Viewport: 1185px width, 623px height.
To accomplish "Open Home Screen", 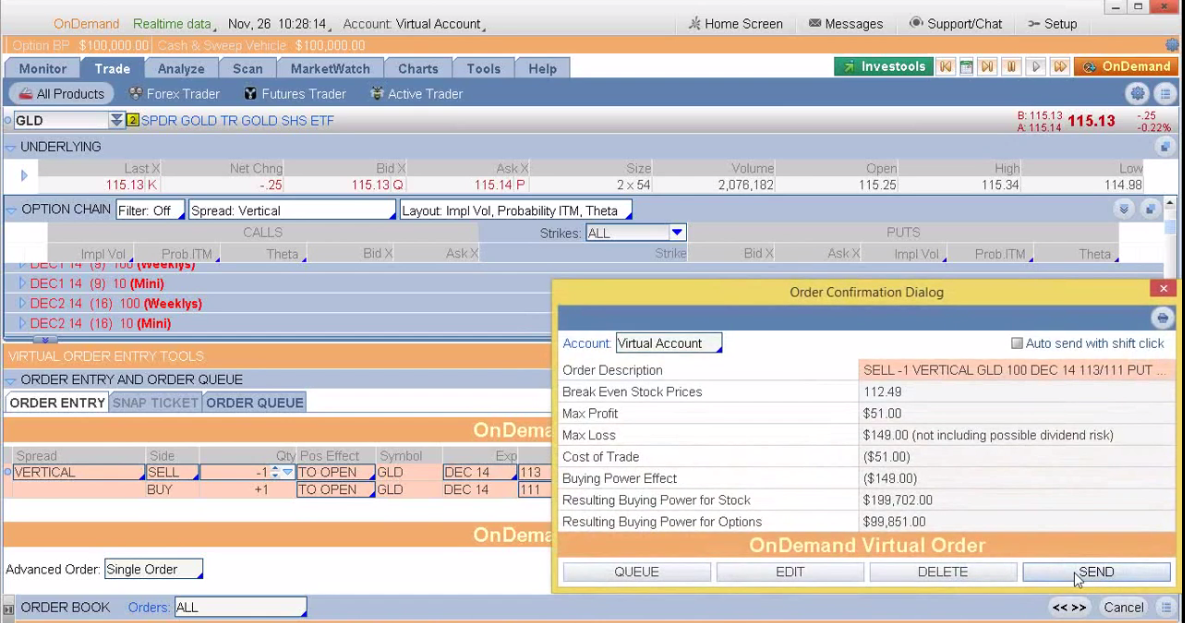I will tap(735, 23).
